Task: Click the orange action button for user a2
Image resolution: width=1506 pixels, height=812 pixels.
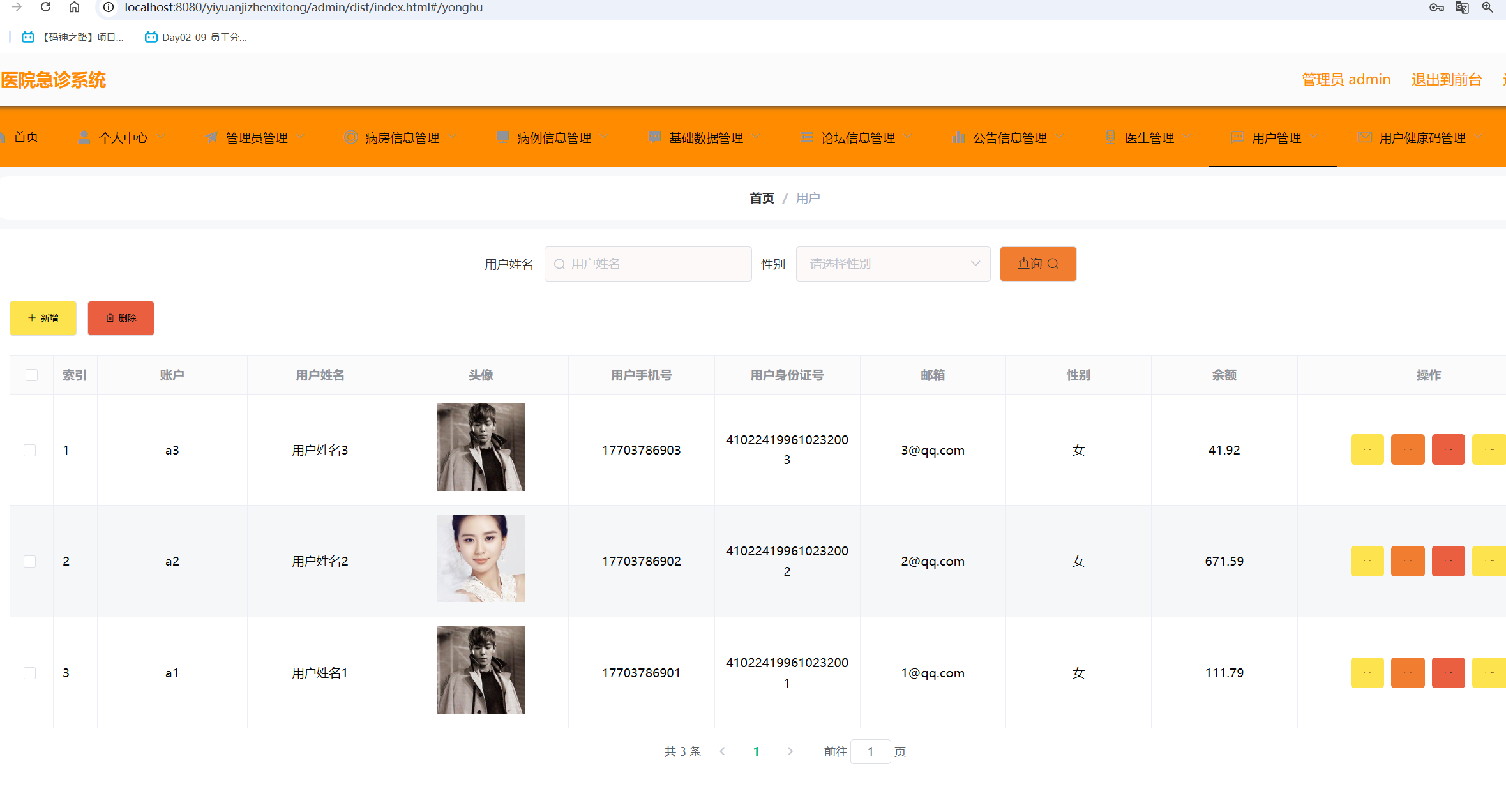Action: [x=1408, y=561]
